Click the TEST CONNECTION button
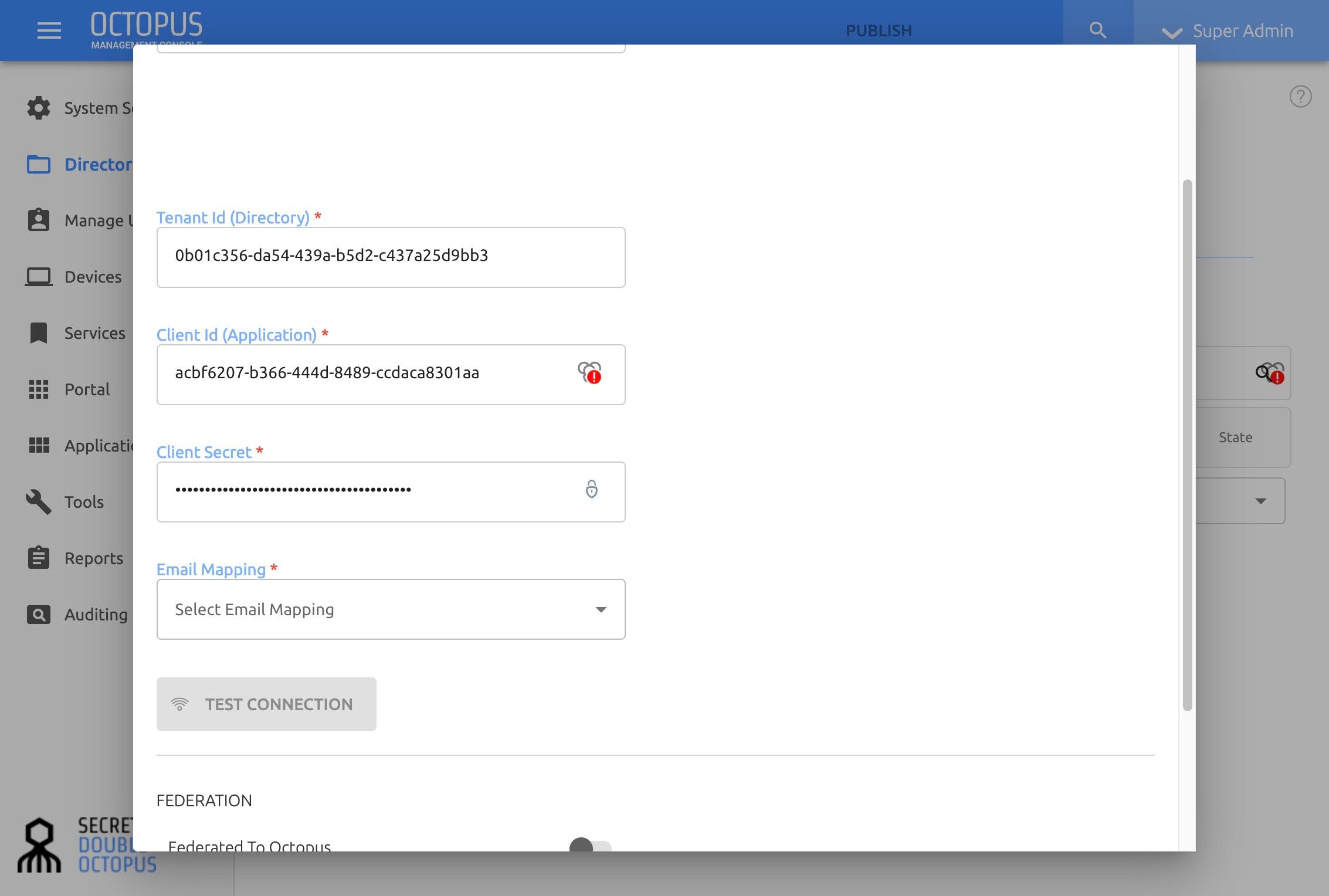Image resolution: width=1329 pixels, height=896 pixels. click(x=266, y=704)
